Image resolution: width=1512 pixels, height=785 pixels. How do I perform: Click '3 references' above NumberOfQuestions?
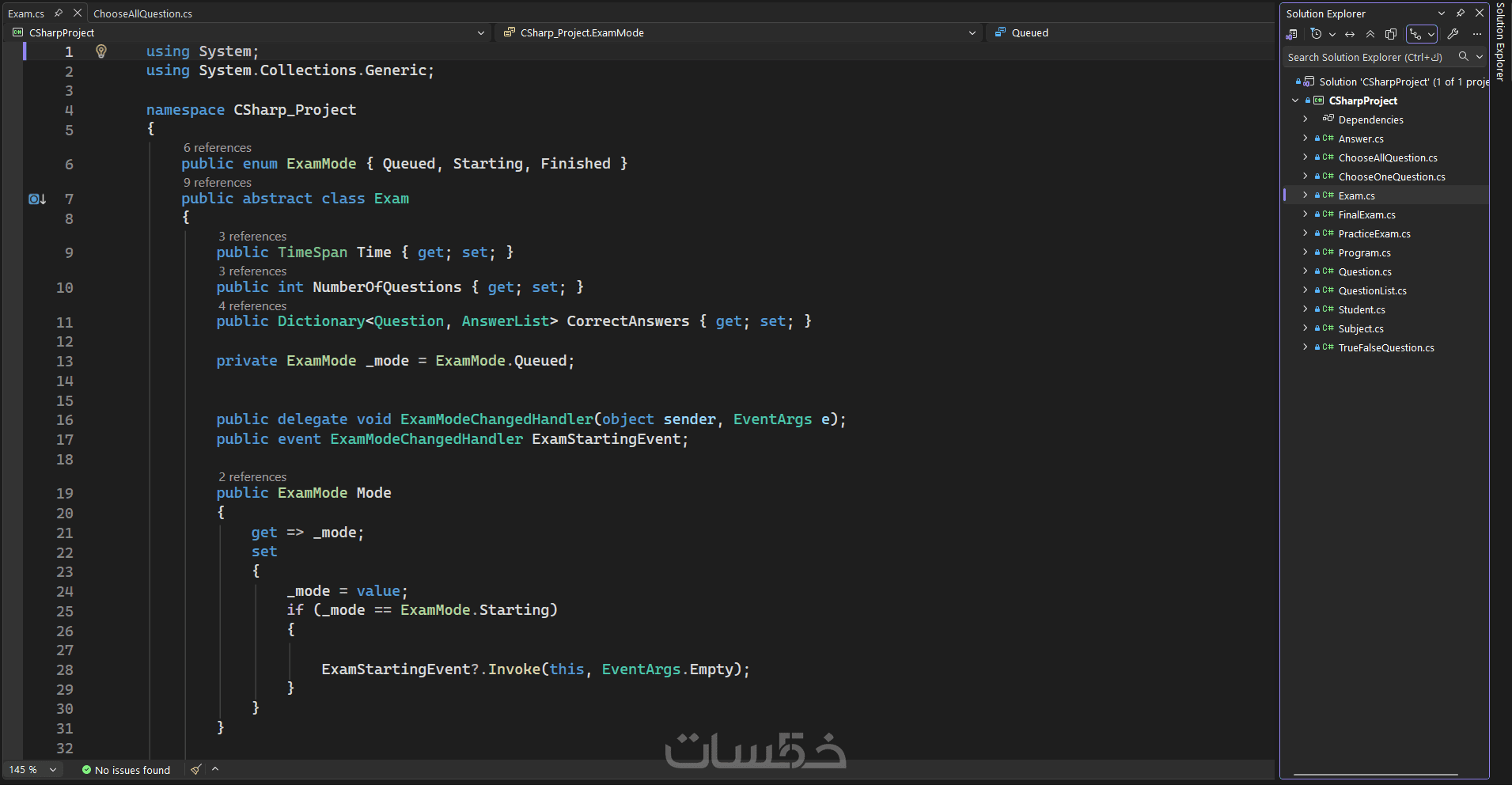[x=252, y=271]
